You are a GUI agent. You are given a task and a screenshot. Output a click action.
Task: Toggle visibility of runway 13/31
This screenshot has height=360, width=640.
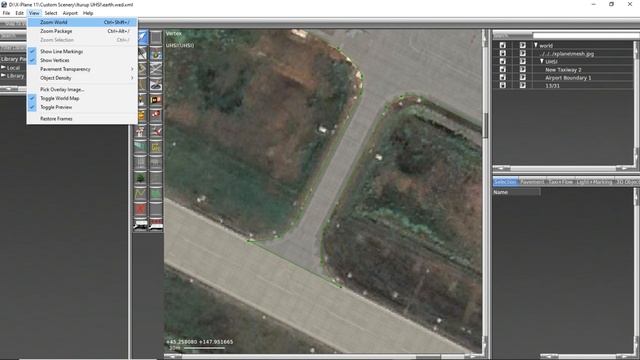(522, 85)
